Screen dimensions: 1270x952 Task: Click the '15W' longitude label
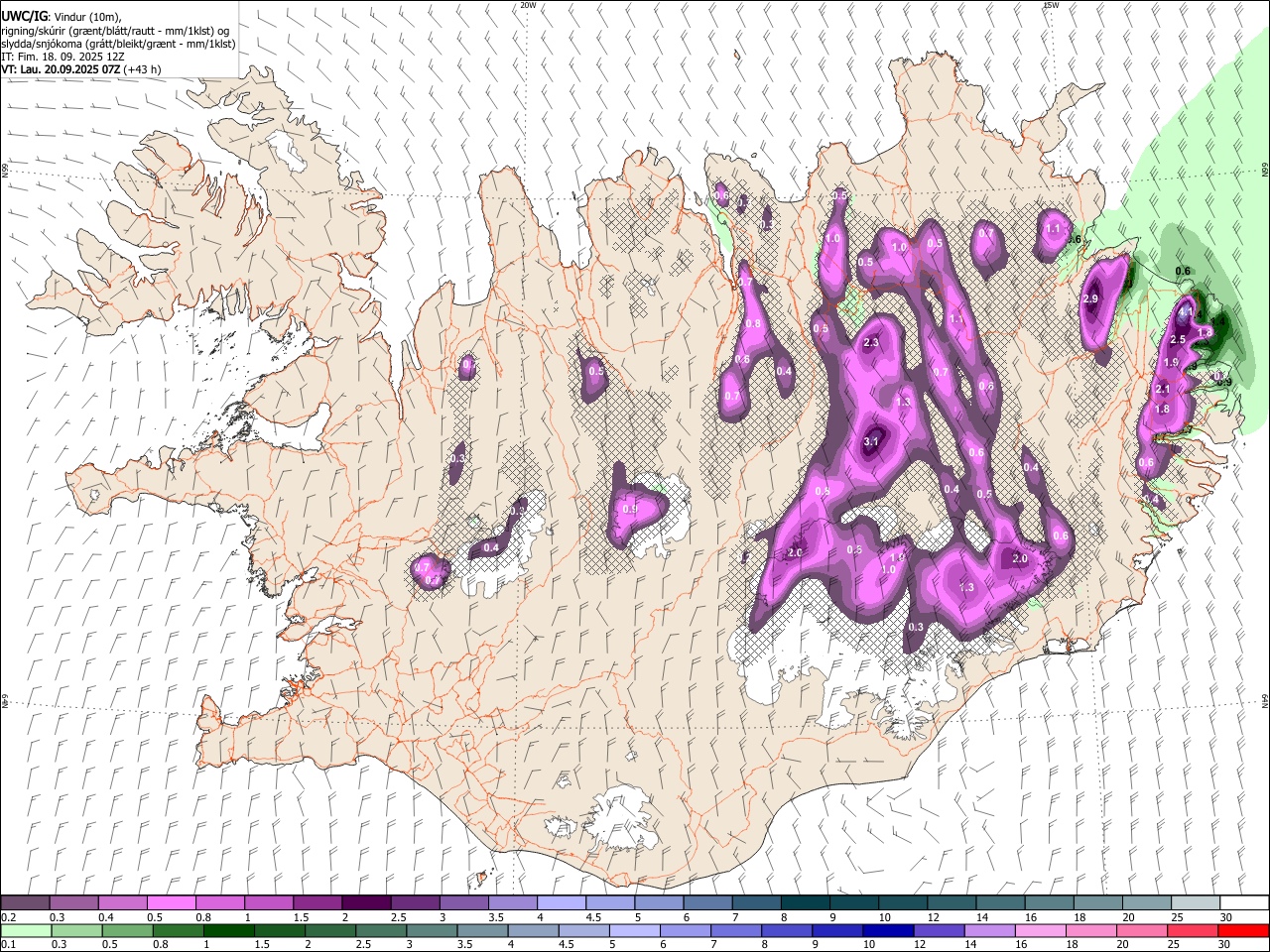pos(1050,5)
